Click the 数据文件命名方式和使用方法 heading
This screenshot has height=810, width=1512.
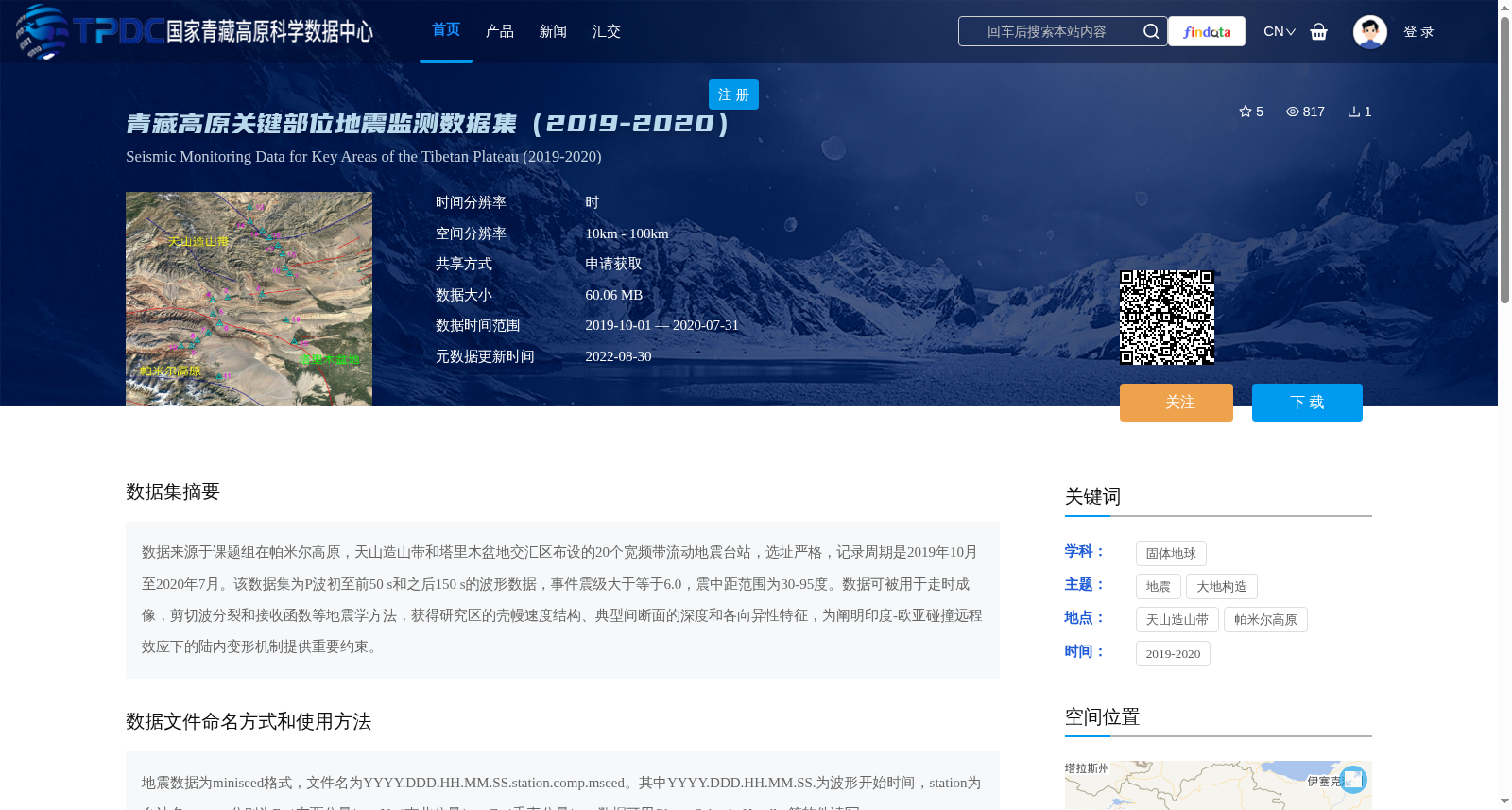click(249, 722)
